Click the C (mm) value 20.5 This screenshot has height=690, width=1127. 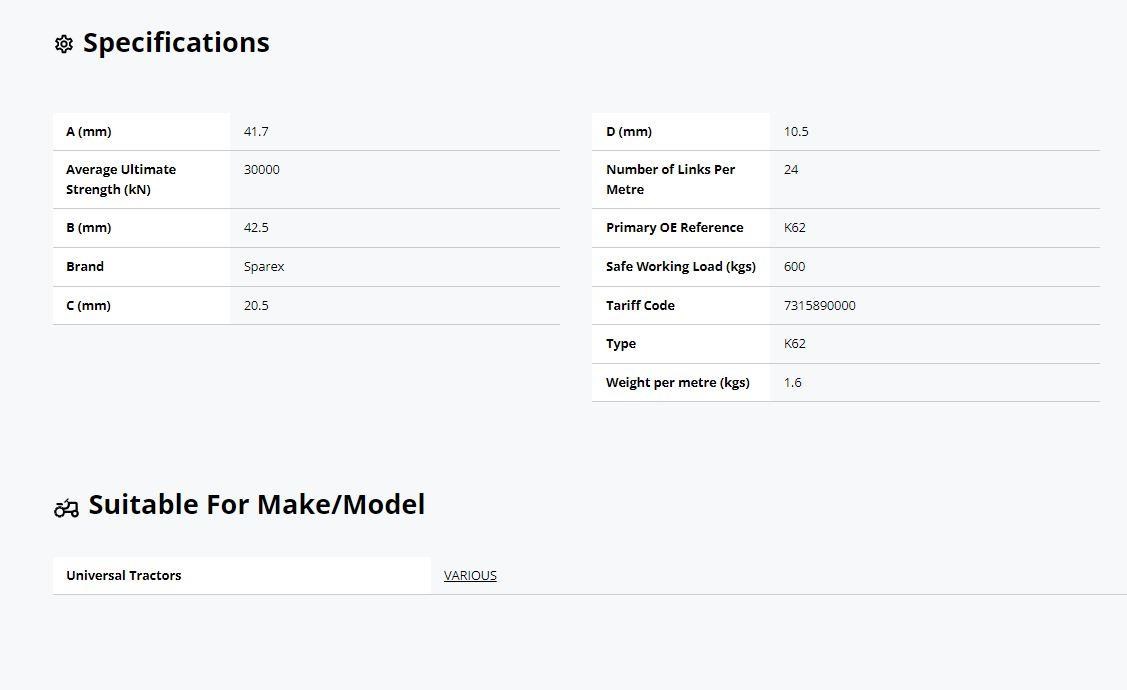(x=256, y=305)
